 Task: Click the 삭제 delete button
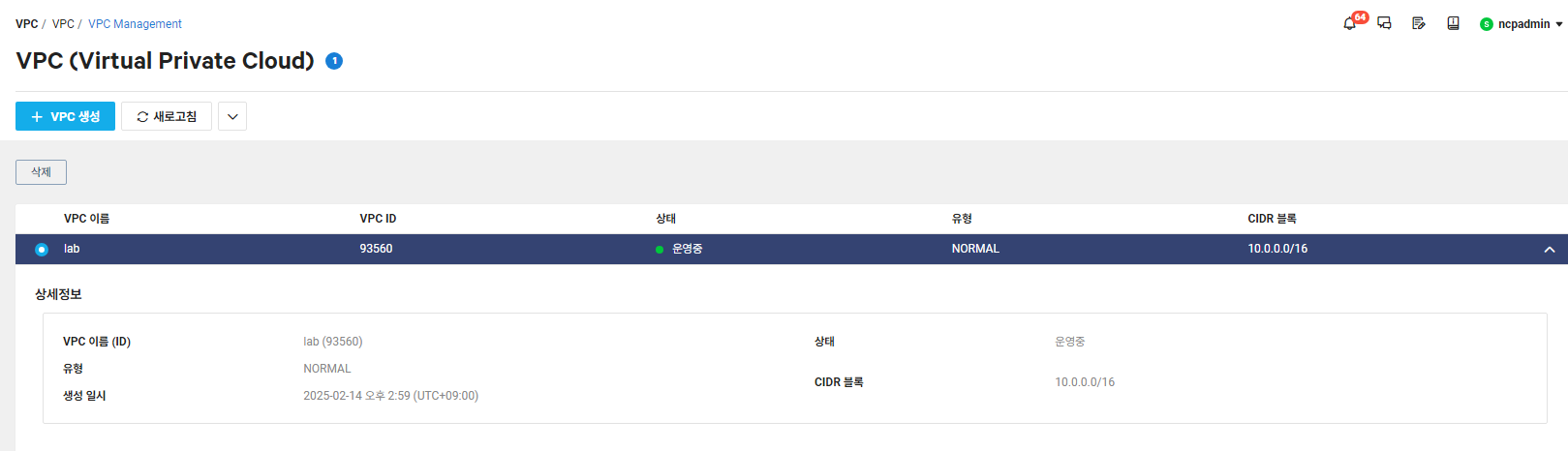coord(41,172)
